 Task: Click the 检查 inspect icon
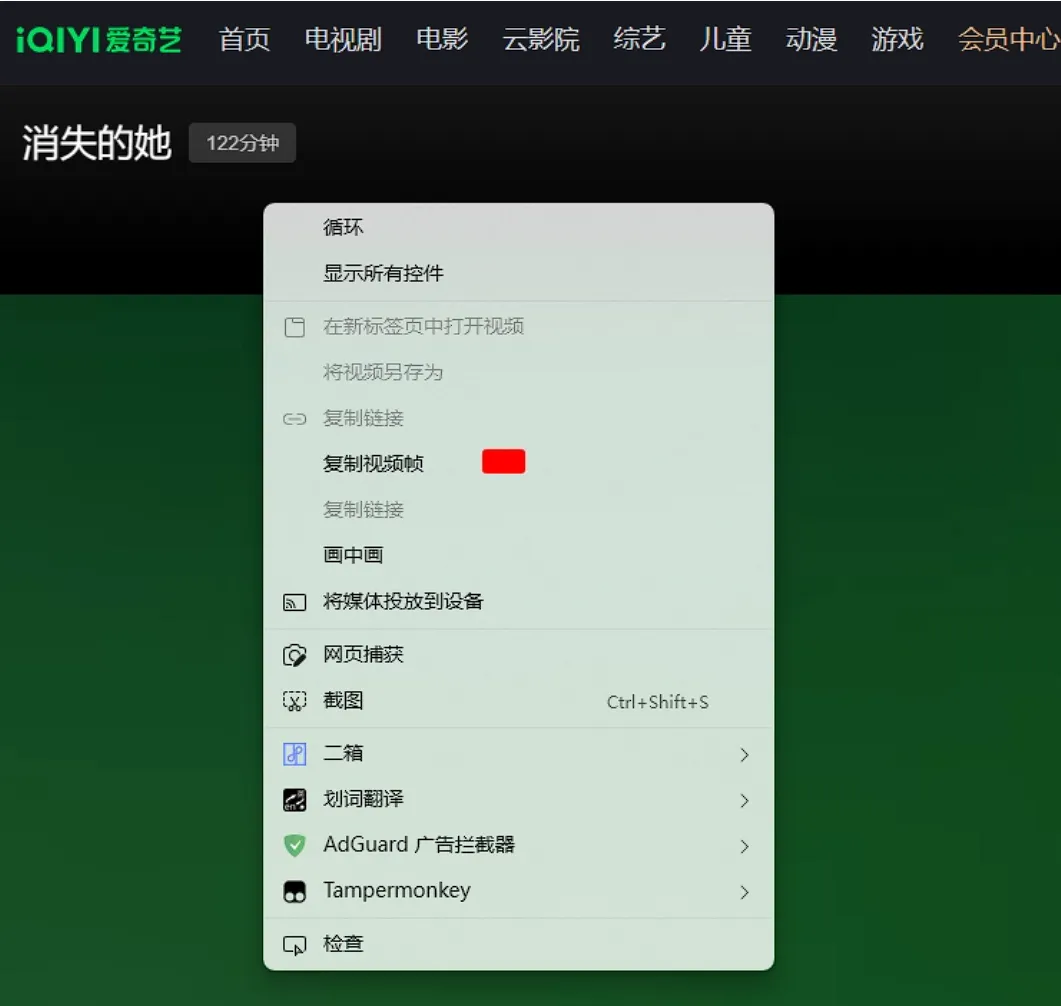coord(294,945)
